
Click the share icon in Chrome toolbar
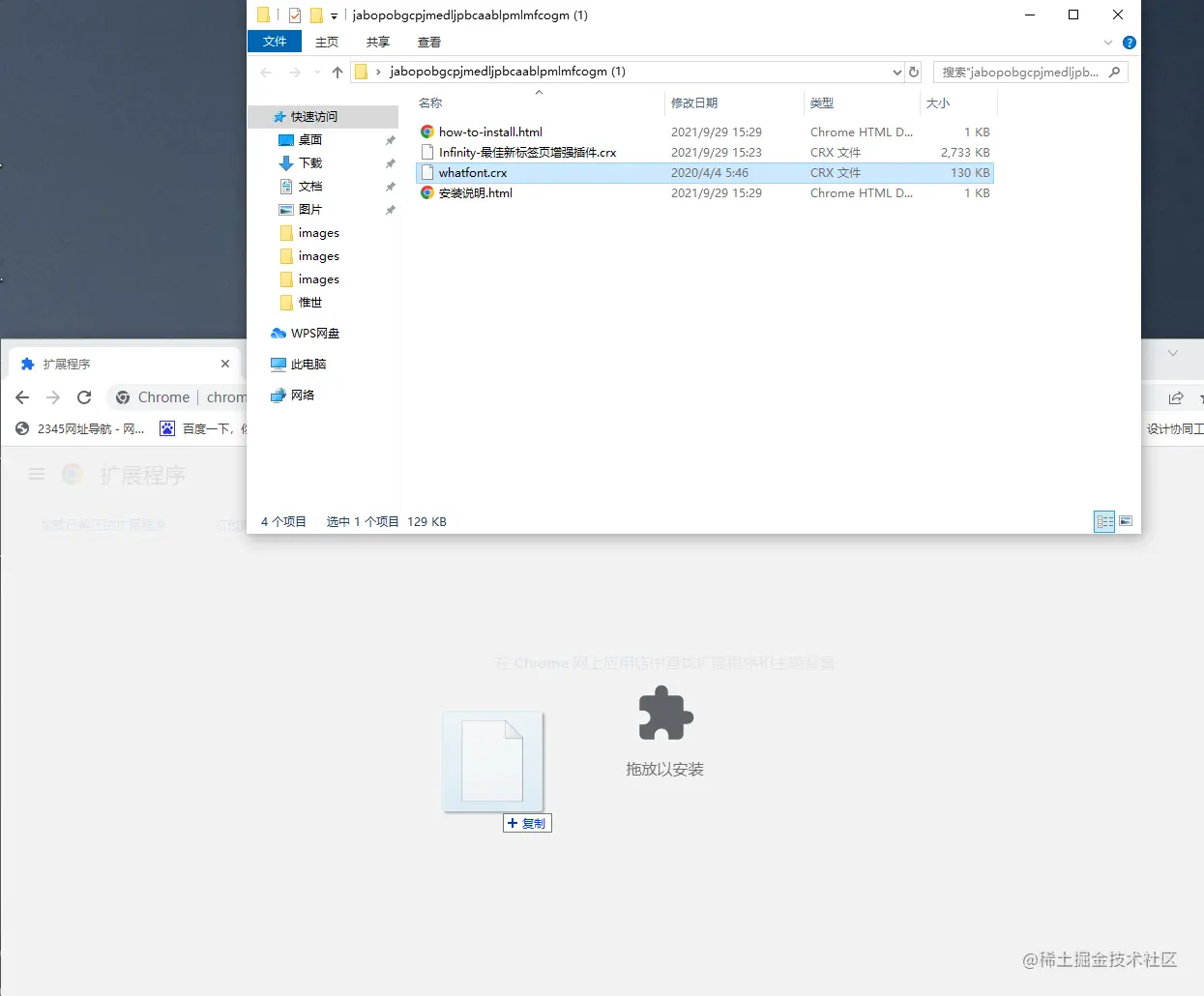coord(1176,397)
